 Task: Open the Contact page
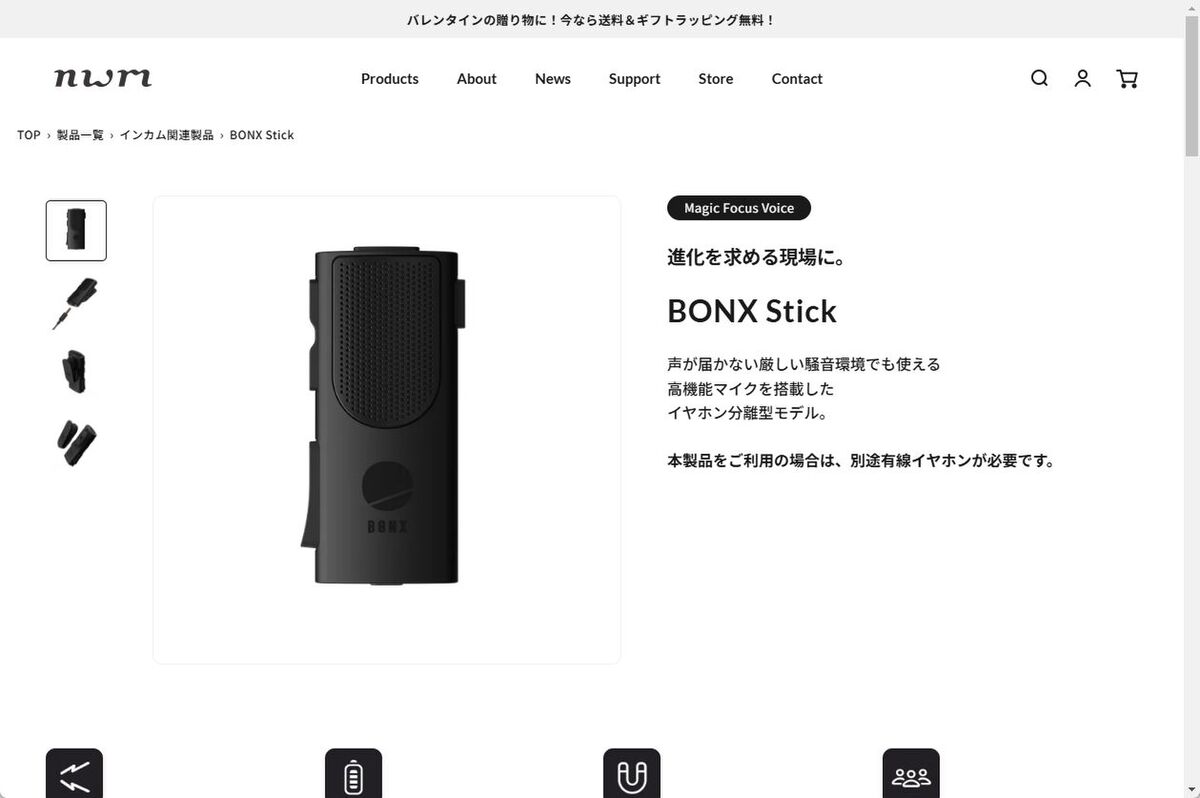[x=797, y=79]
